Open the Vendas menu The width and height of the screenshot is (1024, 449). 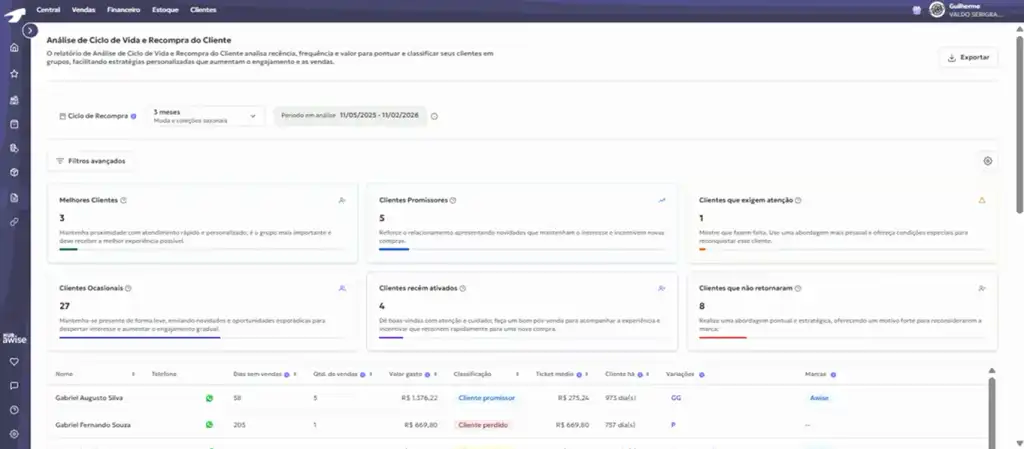coord(84,10)
